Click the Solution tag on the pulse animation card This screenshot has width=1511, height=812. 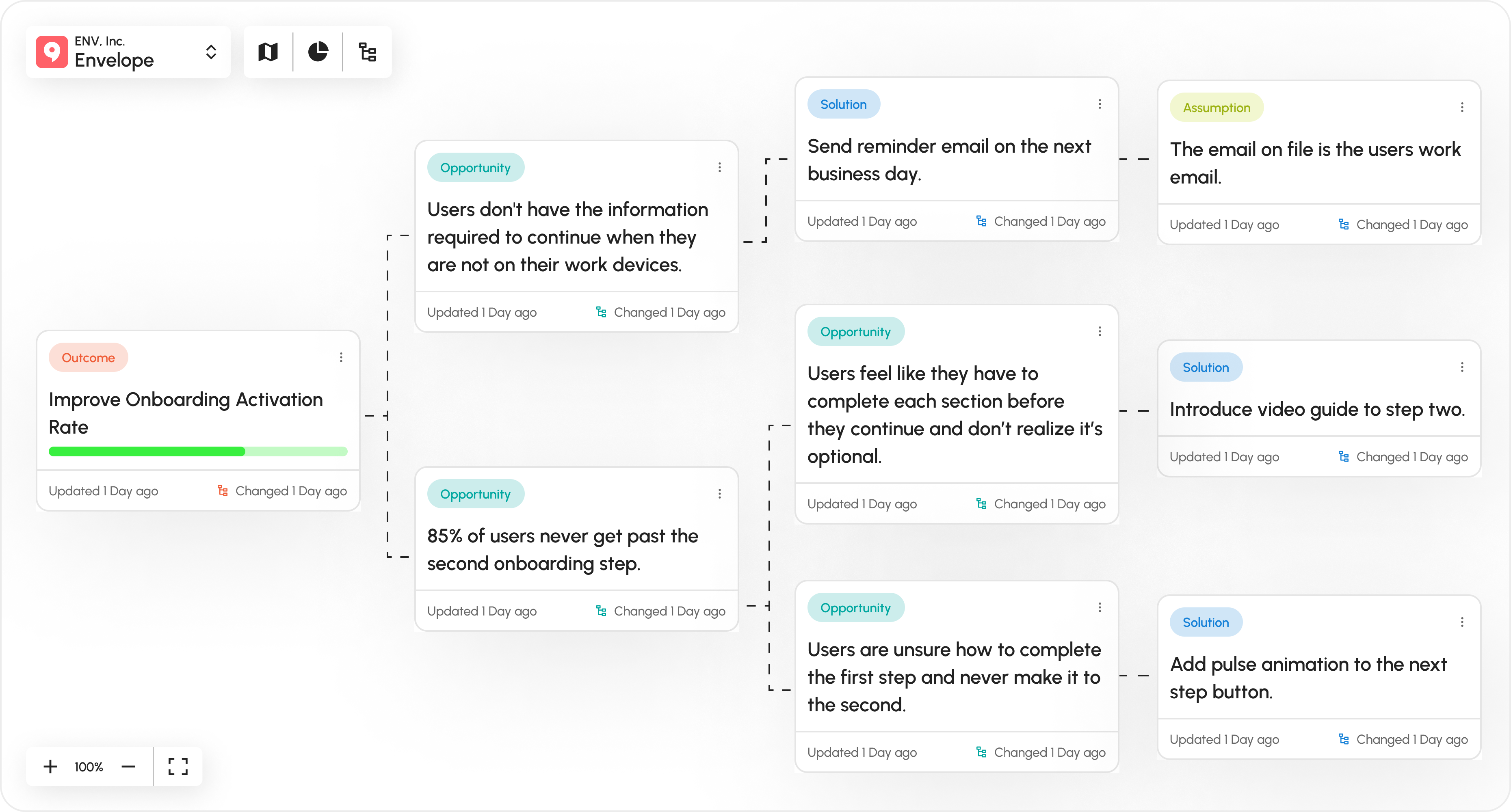[x=1206, y=622]
